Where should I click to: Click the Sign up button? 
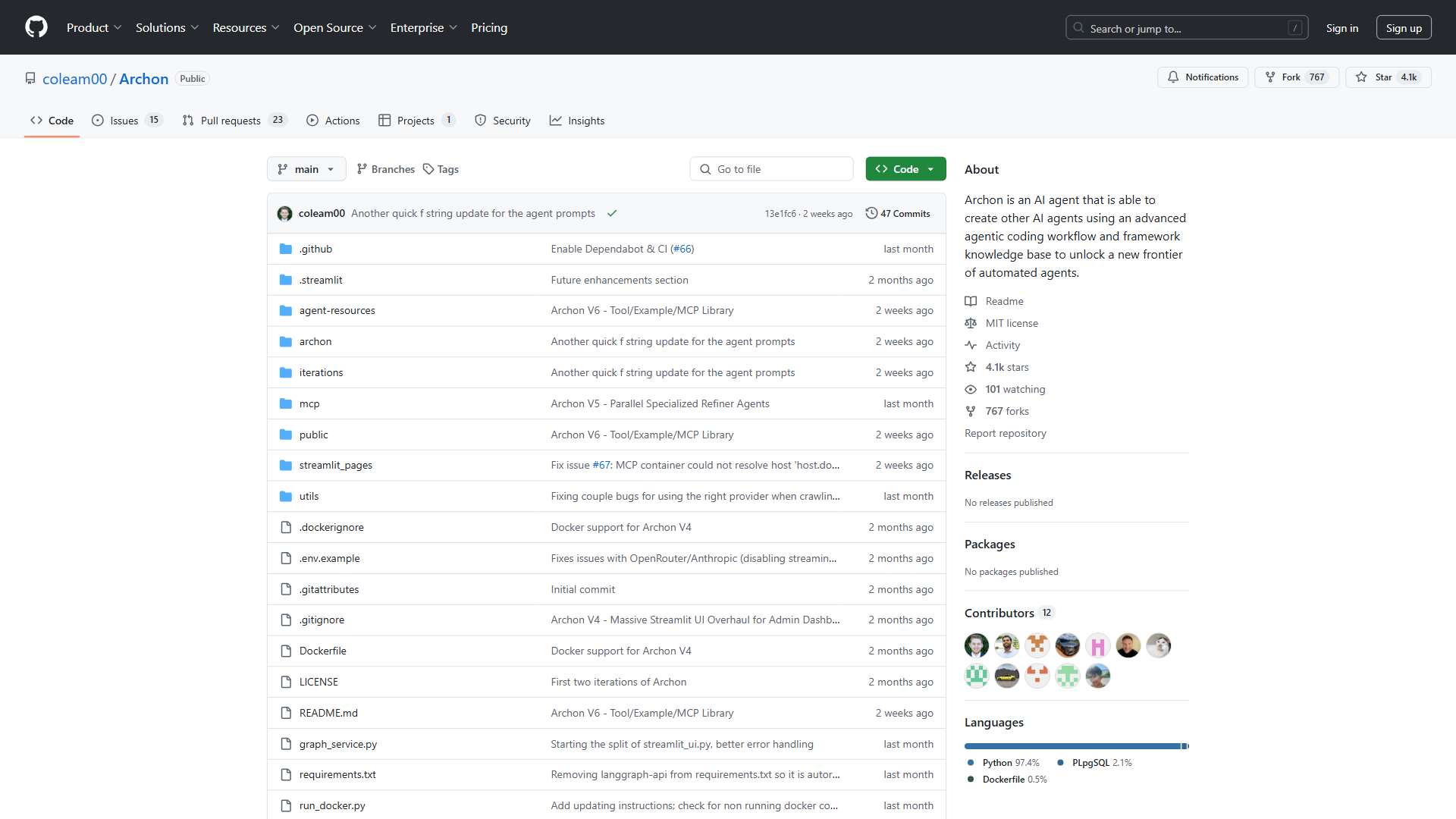point(1404,28)
